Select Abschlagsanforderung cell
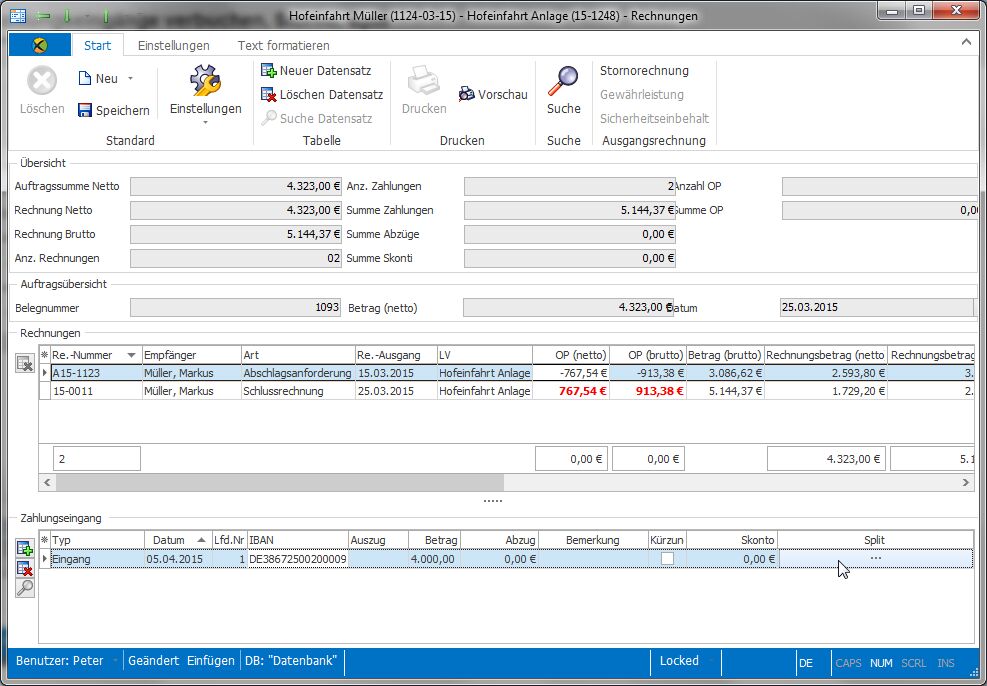Screen dimensions: 987x686 coord(297,373)
